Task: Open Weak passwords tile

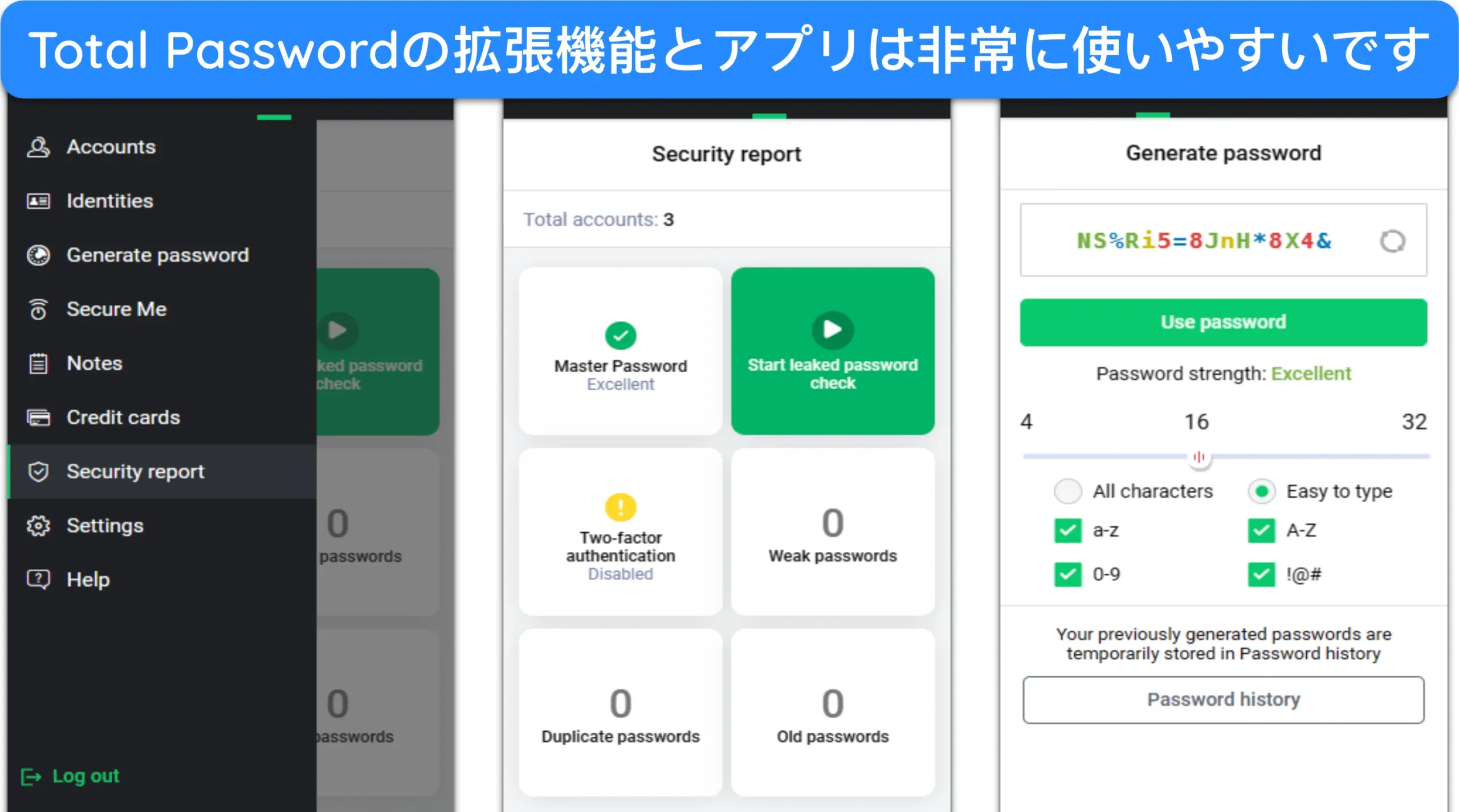Action: (x=833, y=532)
